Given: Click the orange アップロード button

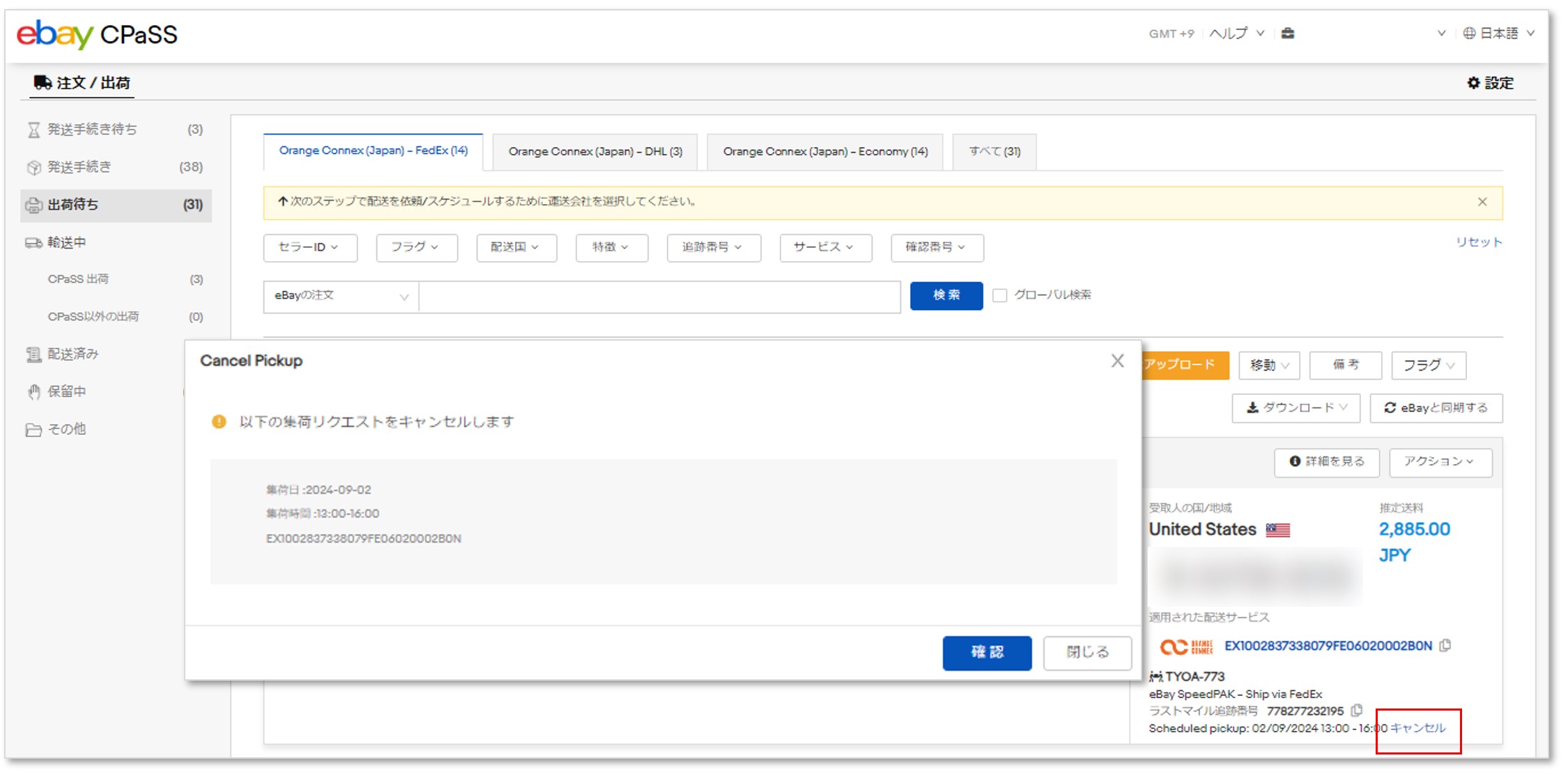Looking at the screenshot, I should (1185, 365).
